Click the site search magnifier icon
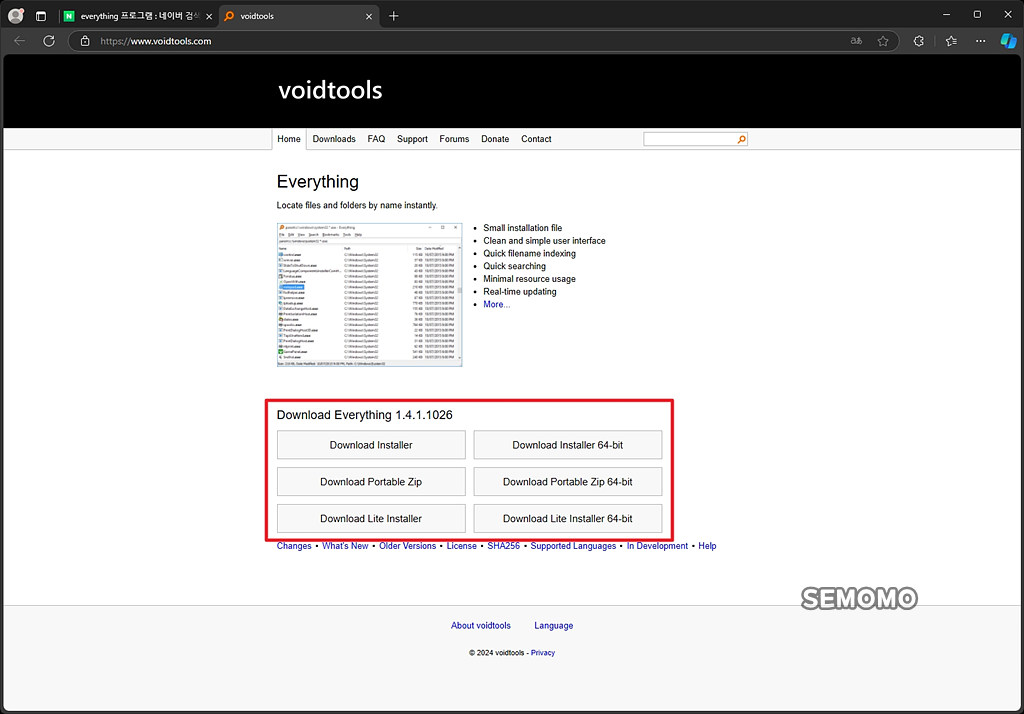The width and height of the screenshot is (1024, 714). tap(741, 139)
